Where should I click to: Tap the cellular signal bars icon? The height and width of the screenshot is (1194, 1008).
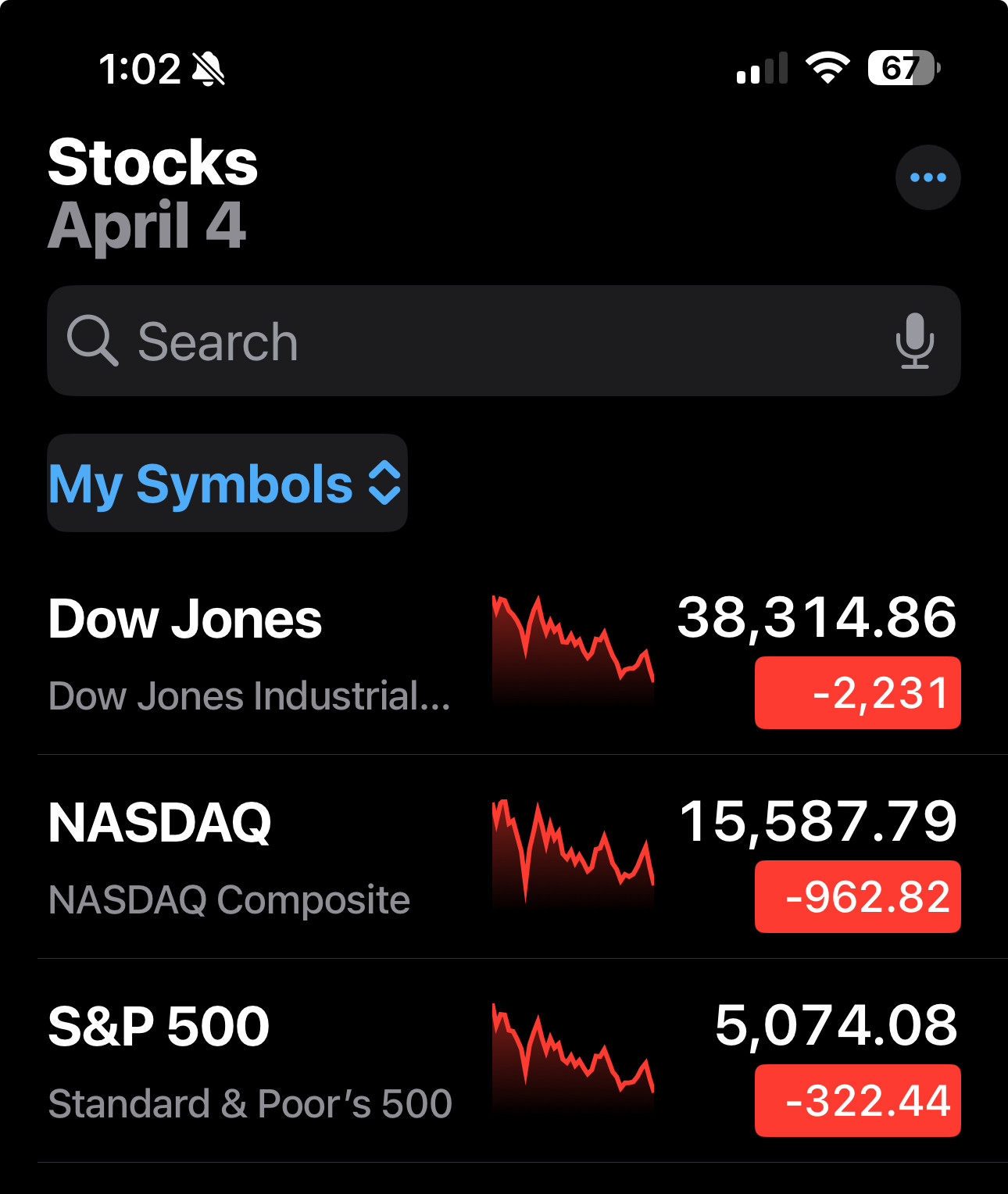762,68
